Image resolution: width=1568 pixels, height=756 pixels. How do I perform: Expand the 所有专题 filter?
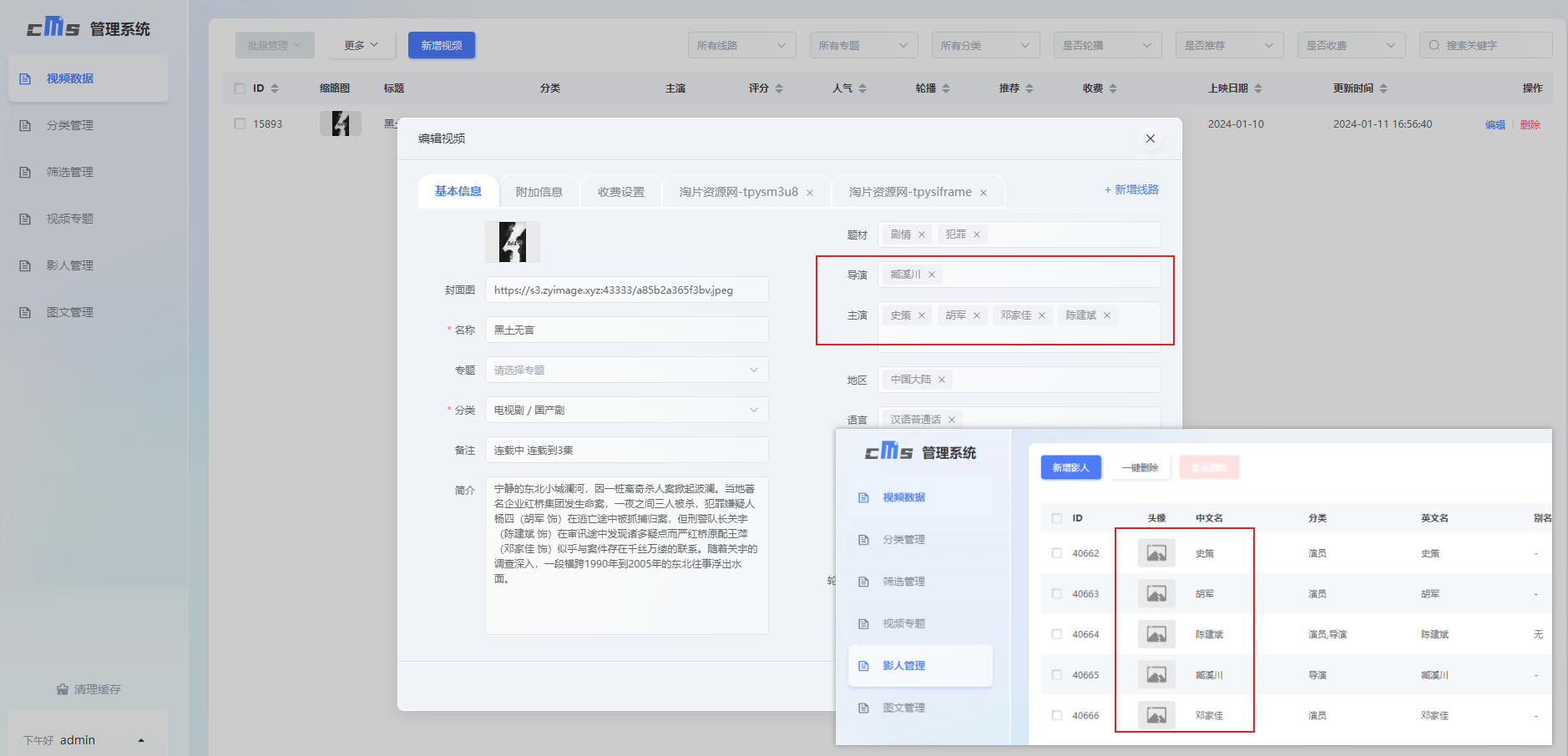pos(864,45)
